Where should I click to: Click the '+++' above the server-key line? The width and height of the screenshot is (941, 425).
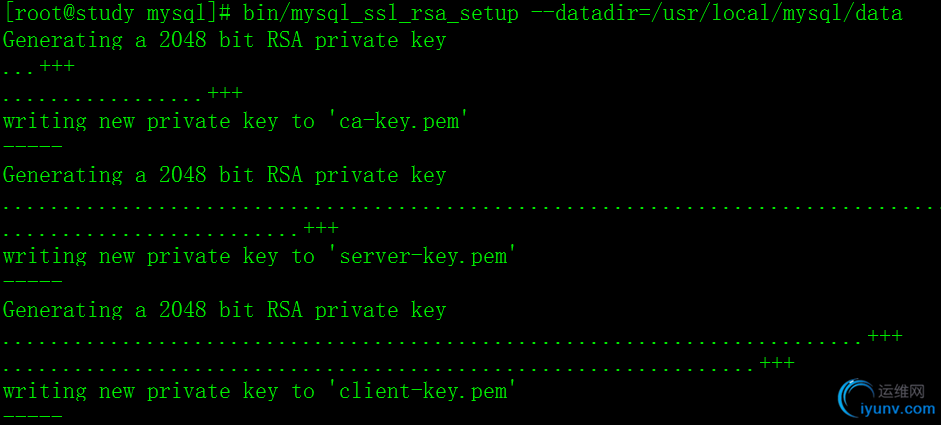321,228
